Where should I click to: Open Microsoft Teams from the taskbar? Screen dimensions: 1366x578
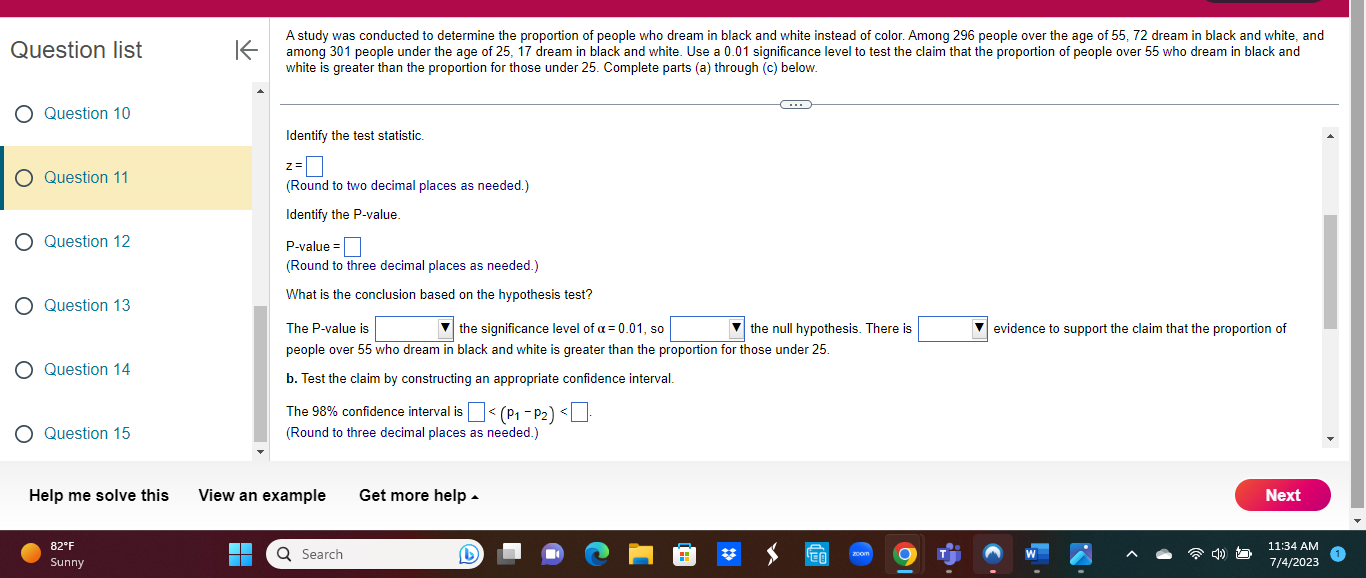coord(947,553)
